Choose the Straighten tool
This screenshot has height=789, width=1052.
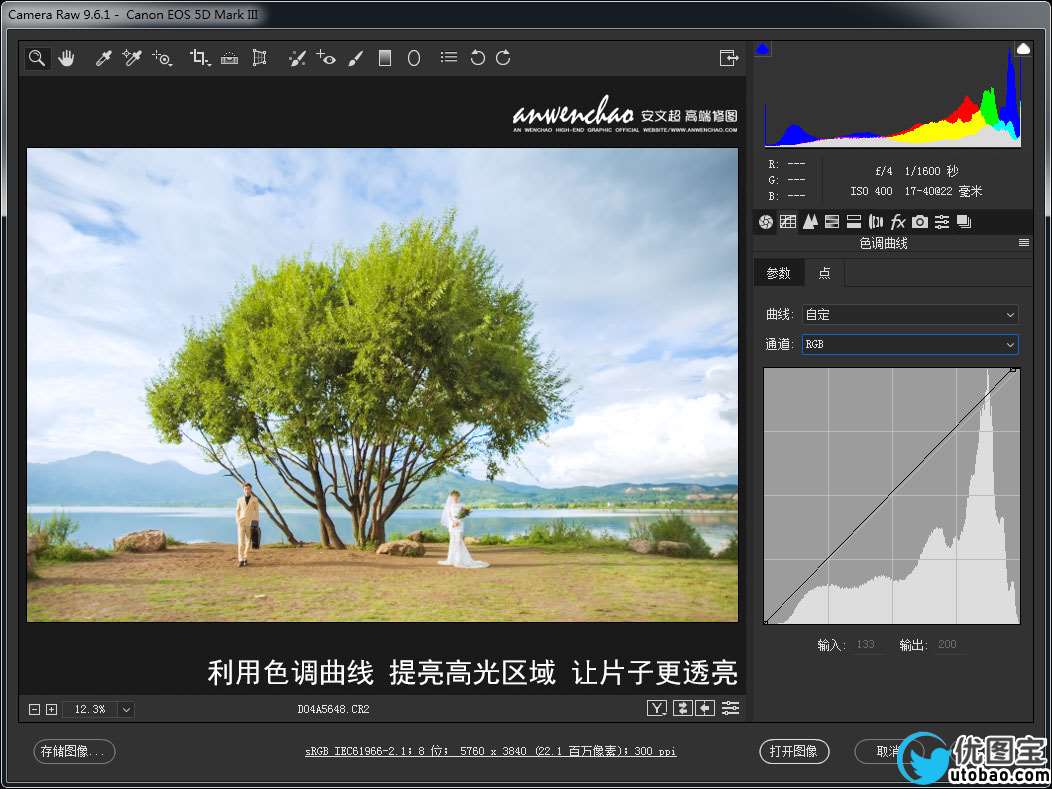(229, 58)
